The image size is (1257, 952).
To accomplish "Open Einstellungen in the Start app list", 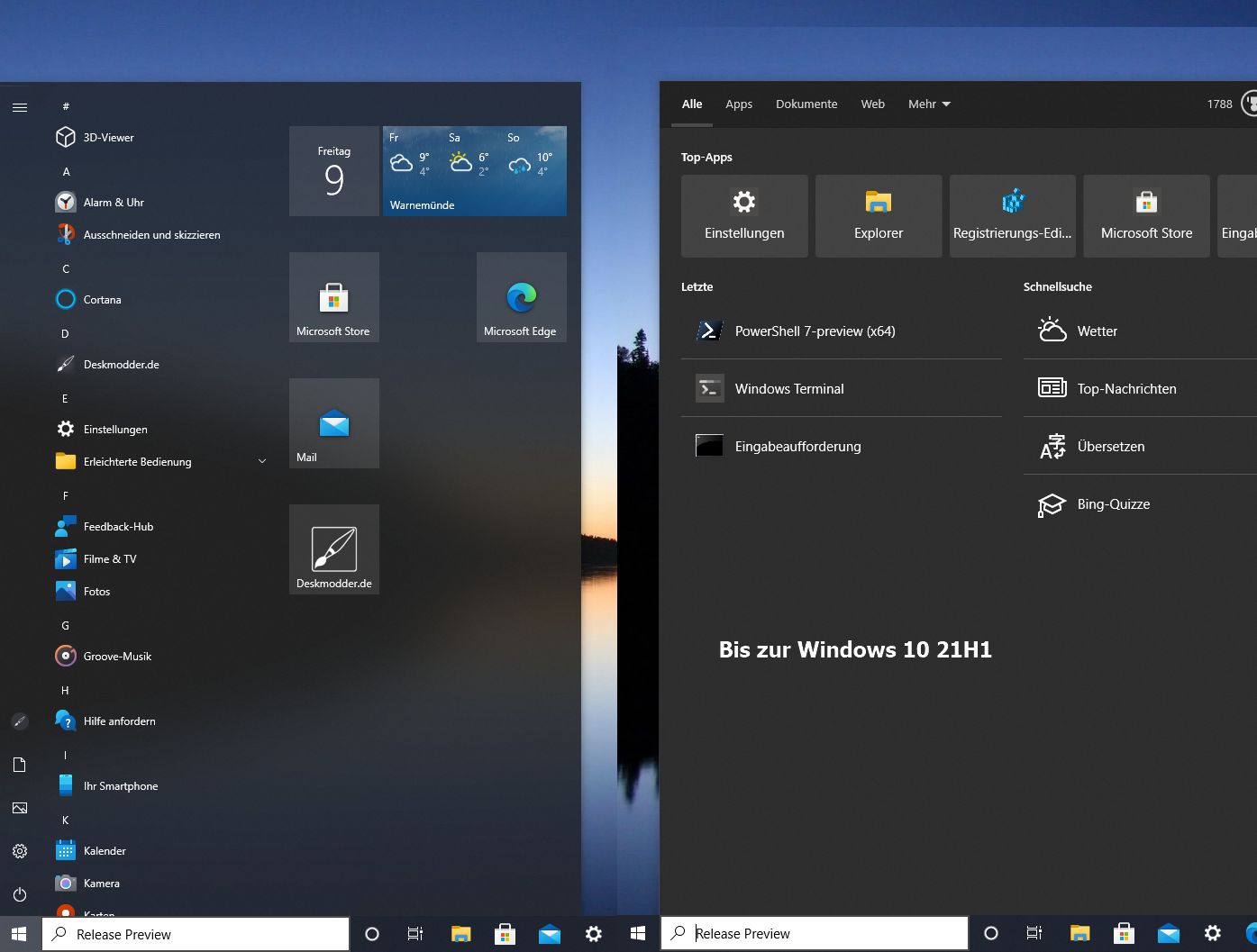I will pos(160,429).
